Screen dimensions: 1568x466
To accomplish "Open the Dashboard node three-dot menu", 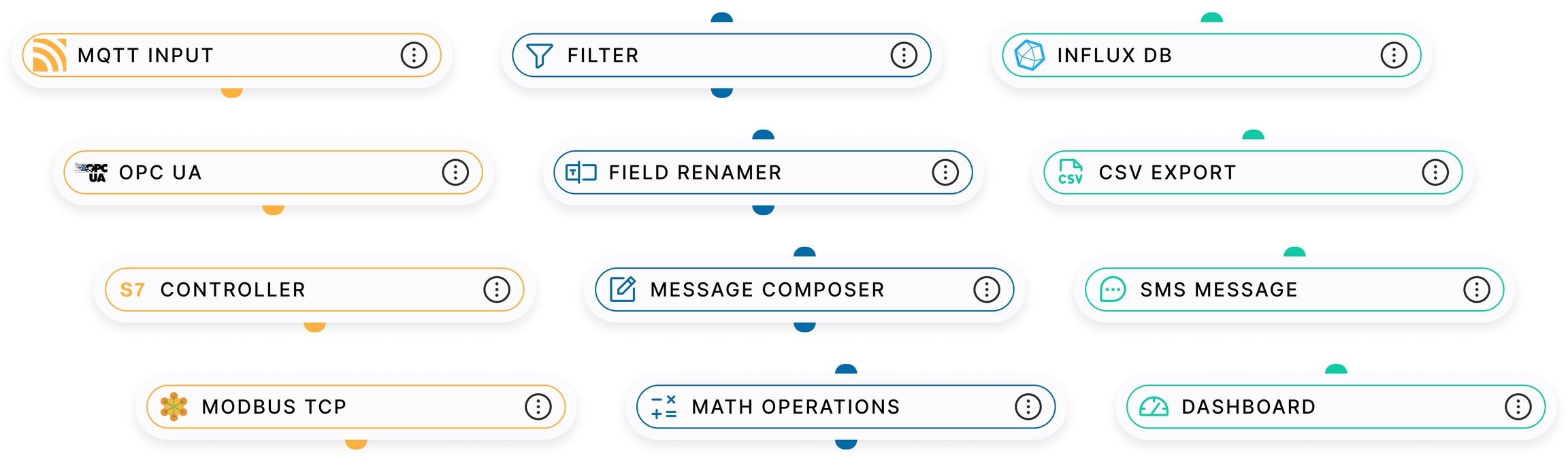I will pyautogui.click(x=1518, y=407).
